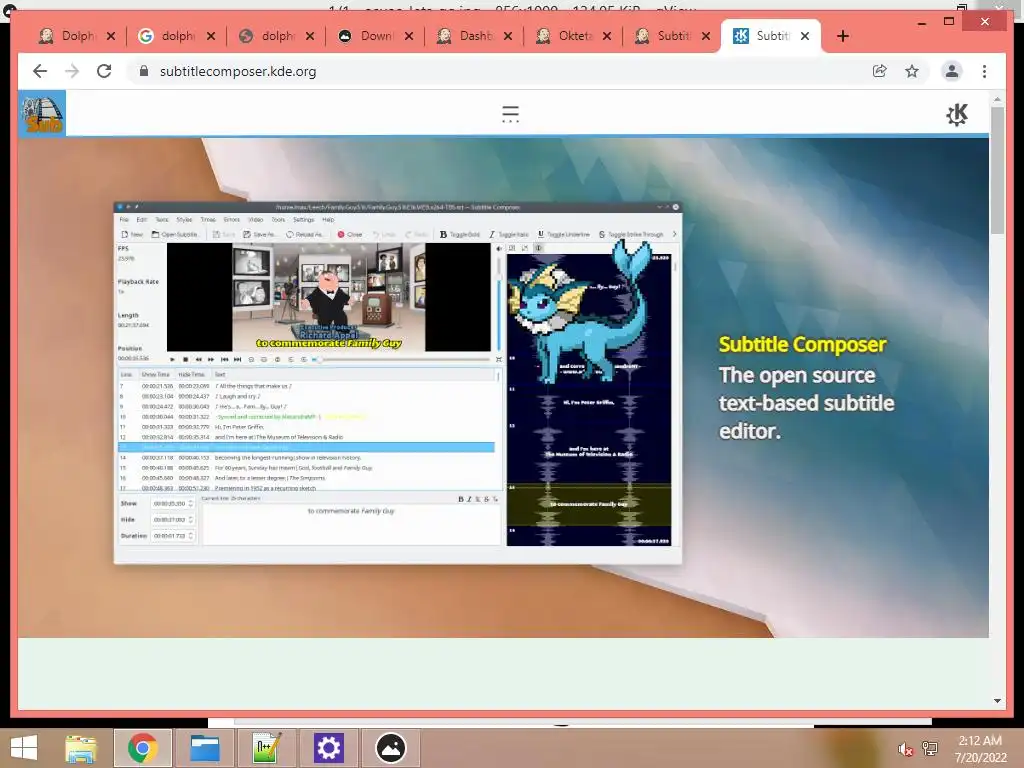The image size is (1024, 768).
Task: Reload the subtitlecomposer.kde.org page
Action: tap(104, 71)
